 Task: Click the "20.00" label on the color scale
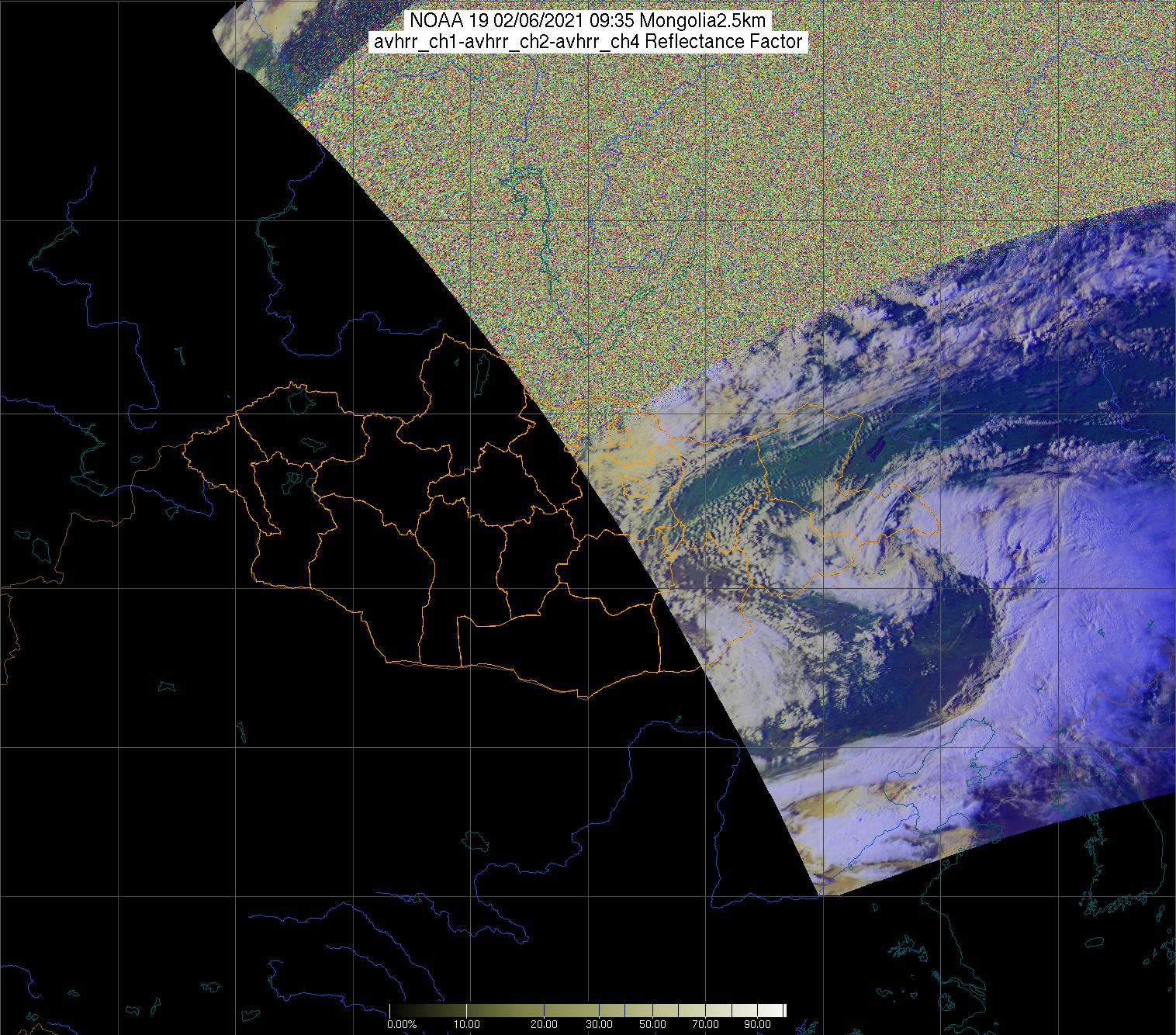point(544,1025)
